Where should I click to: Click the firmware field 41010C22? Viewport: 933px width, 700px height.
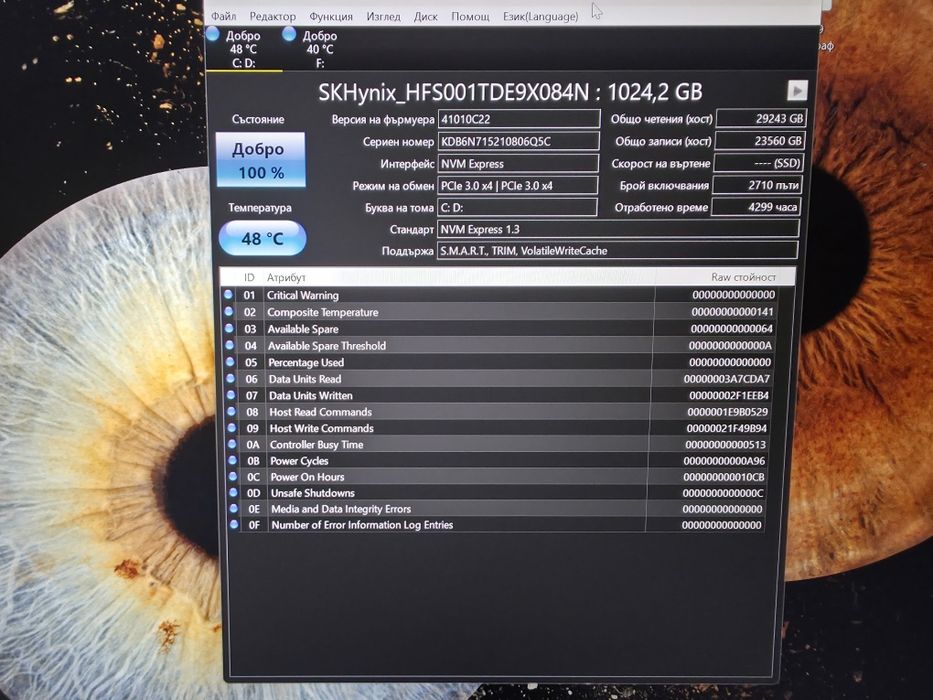[519, 119]
